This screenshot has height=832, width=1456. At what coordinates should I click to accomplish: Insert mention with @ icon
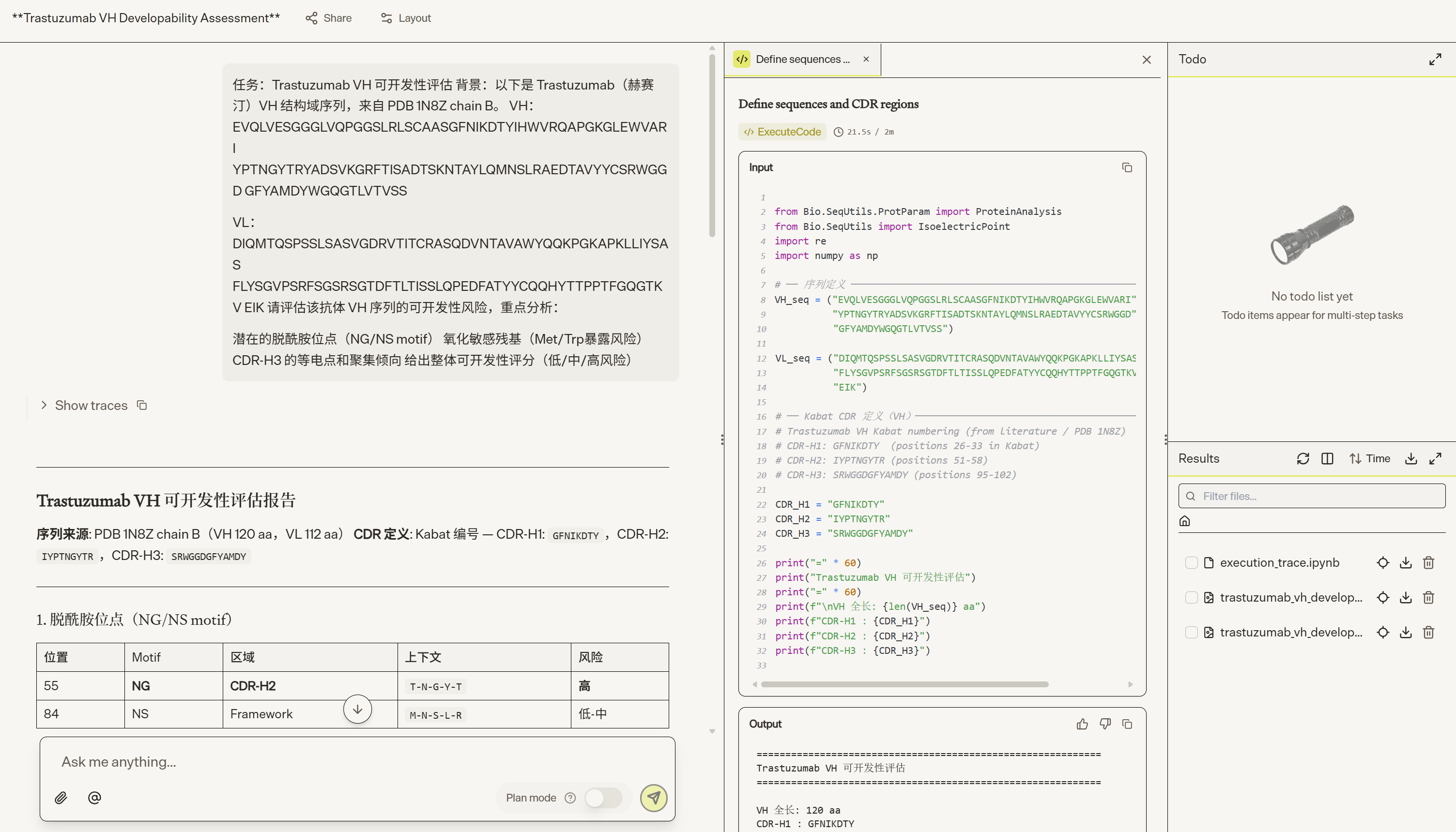[x=94, y=798]
